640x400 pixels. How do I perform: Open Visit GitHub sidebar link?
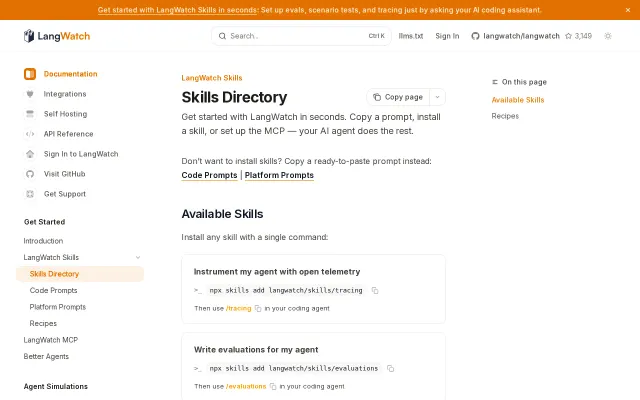click(x=64, y=174)
